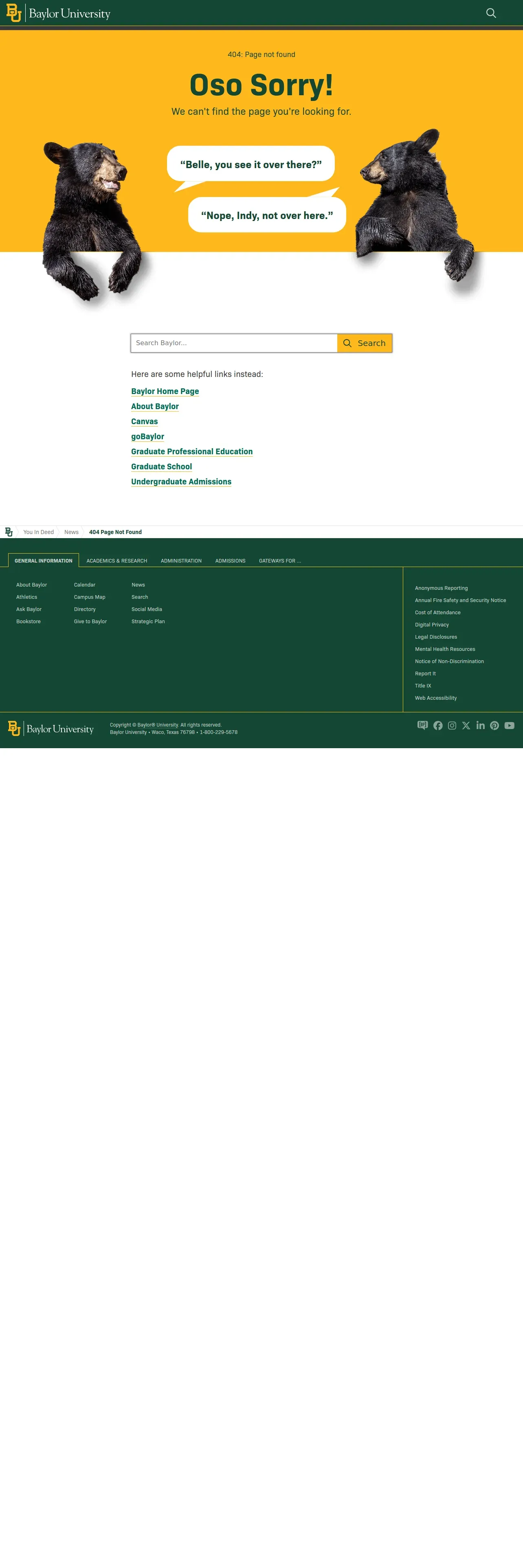Open the Cost of Attendance link

438,612
